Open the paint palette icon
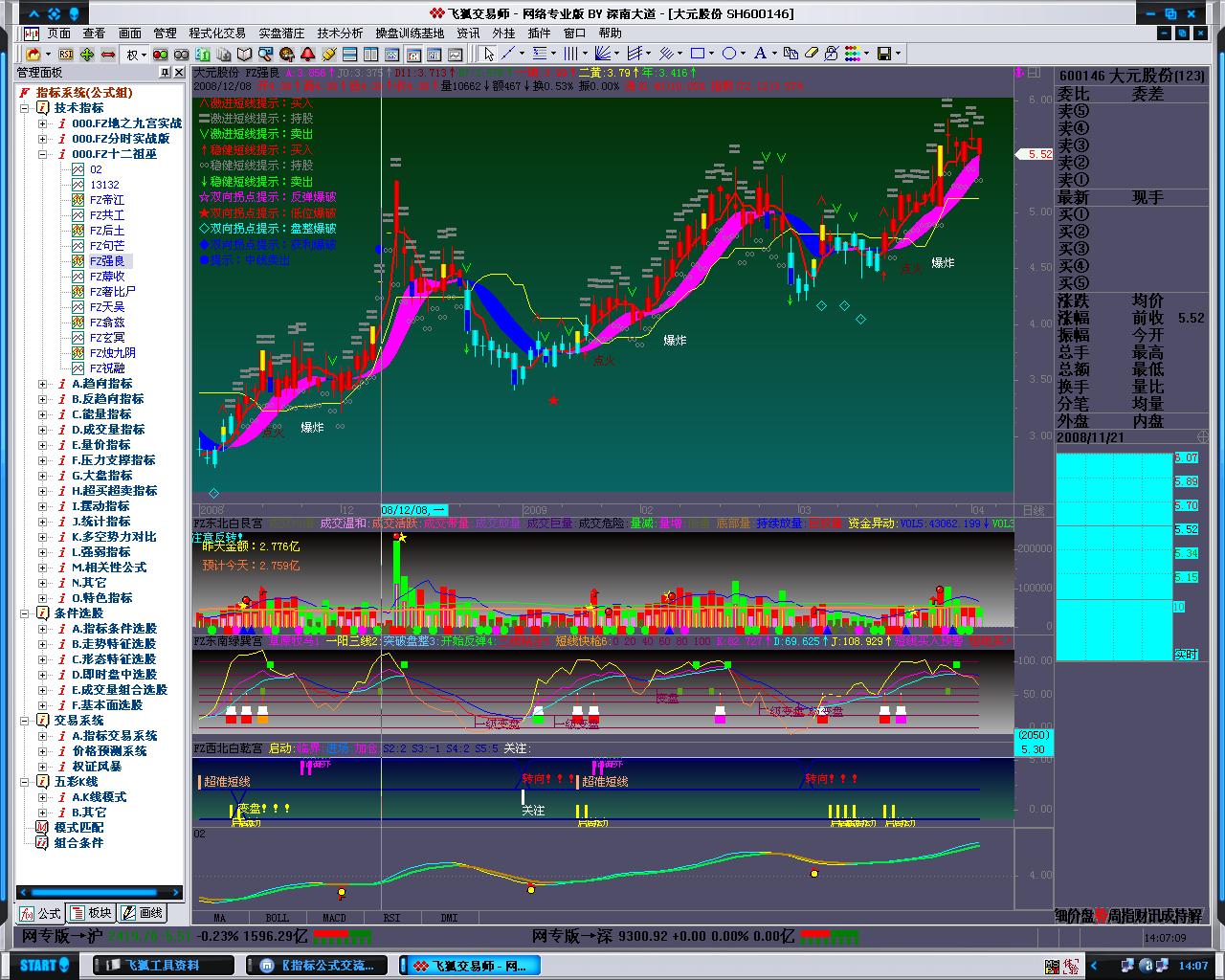The height and width of the screenshot is (980, 1225). coord(287,54)
